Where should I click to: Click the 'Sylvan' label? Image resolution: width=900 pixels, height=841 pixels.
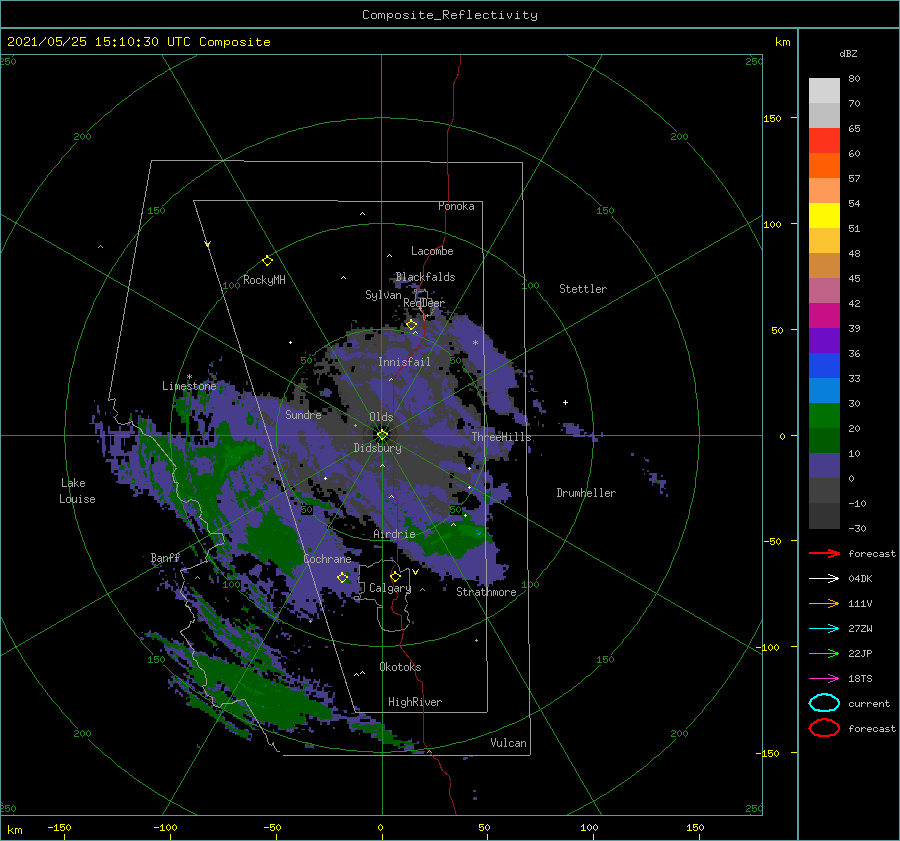pyautogui.click(x=383, y=295)
